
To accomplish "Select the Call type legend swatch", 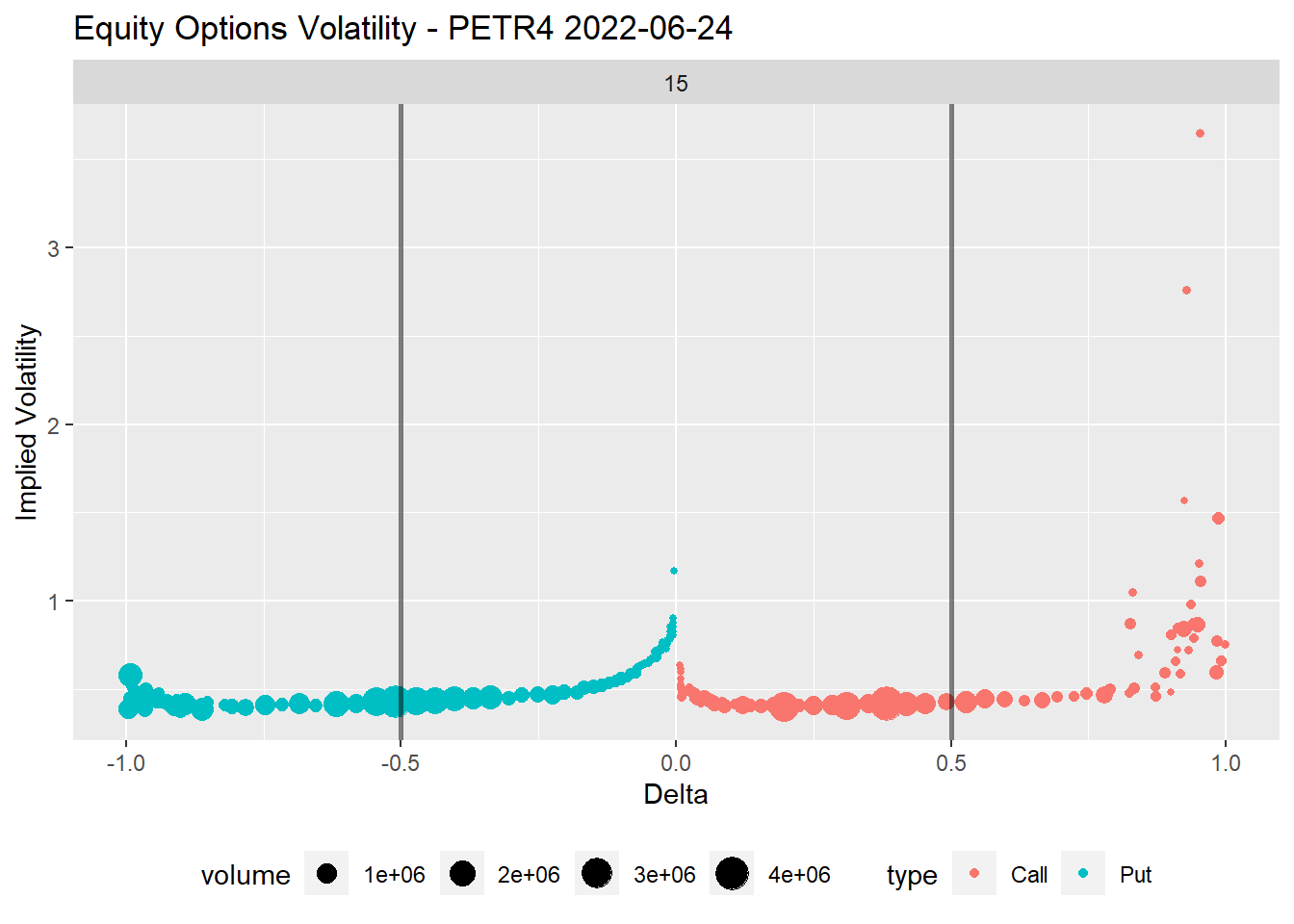I will (974, 874).
